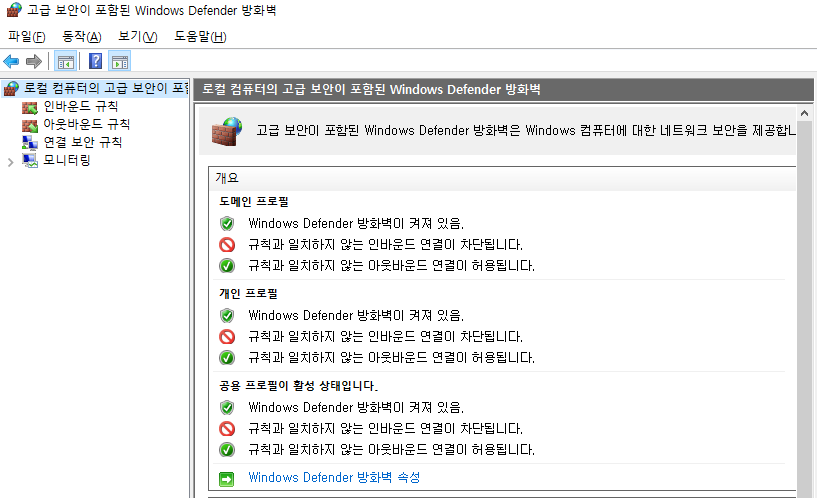
Task: Click the 연결 보안 규칙 tree icon
Action: click(x=30, y=143)
